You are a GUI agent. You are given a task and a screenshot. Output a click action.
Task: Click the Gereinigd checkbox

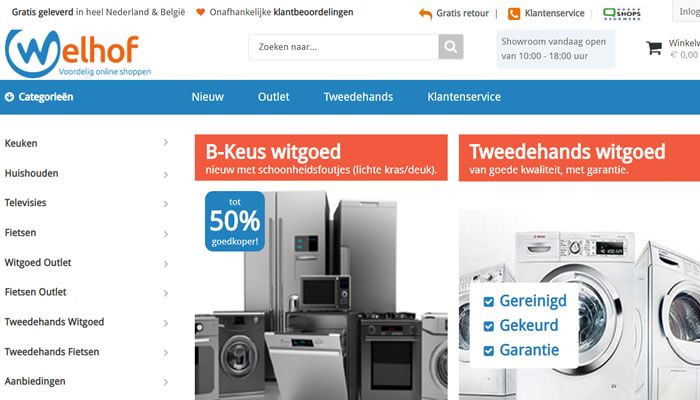(489, 302)
